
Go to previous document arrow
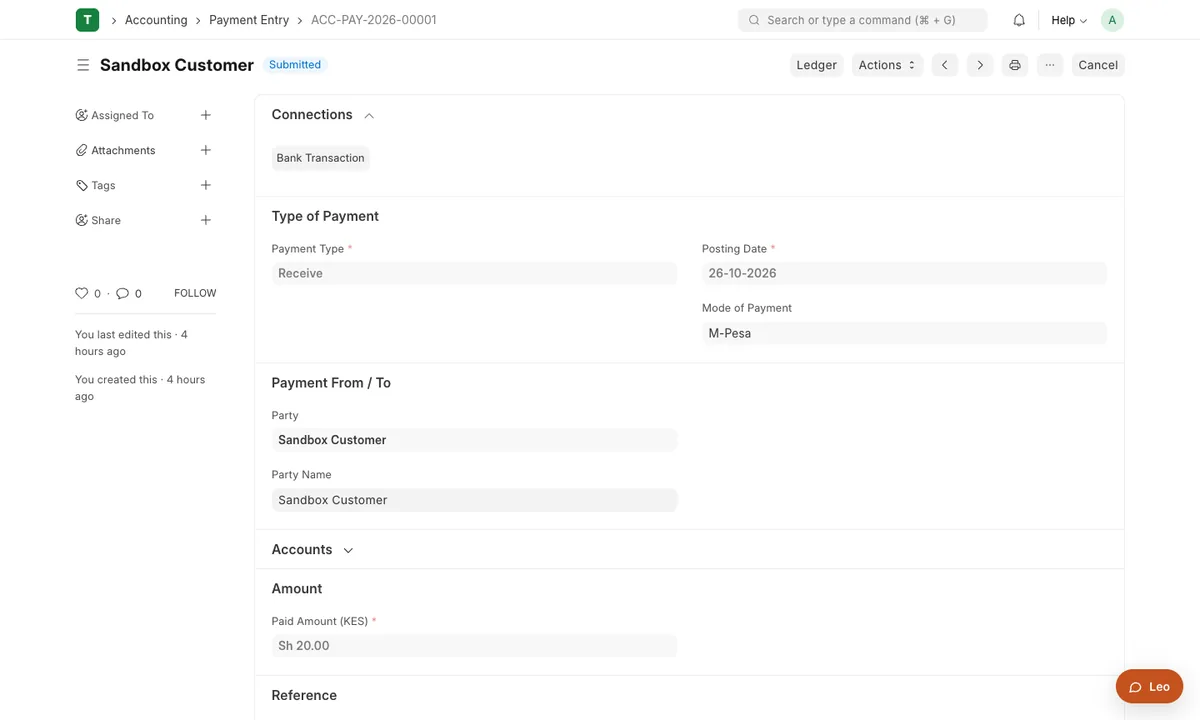(x=945, y=65)
